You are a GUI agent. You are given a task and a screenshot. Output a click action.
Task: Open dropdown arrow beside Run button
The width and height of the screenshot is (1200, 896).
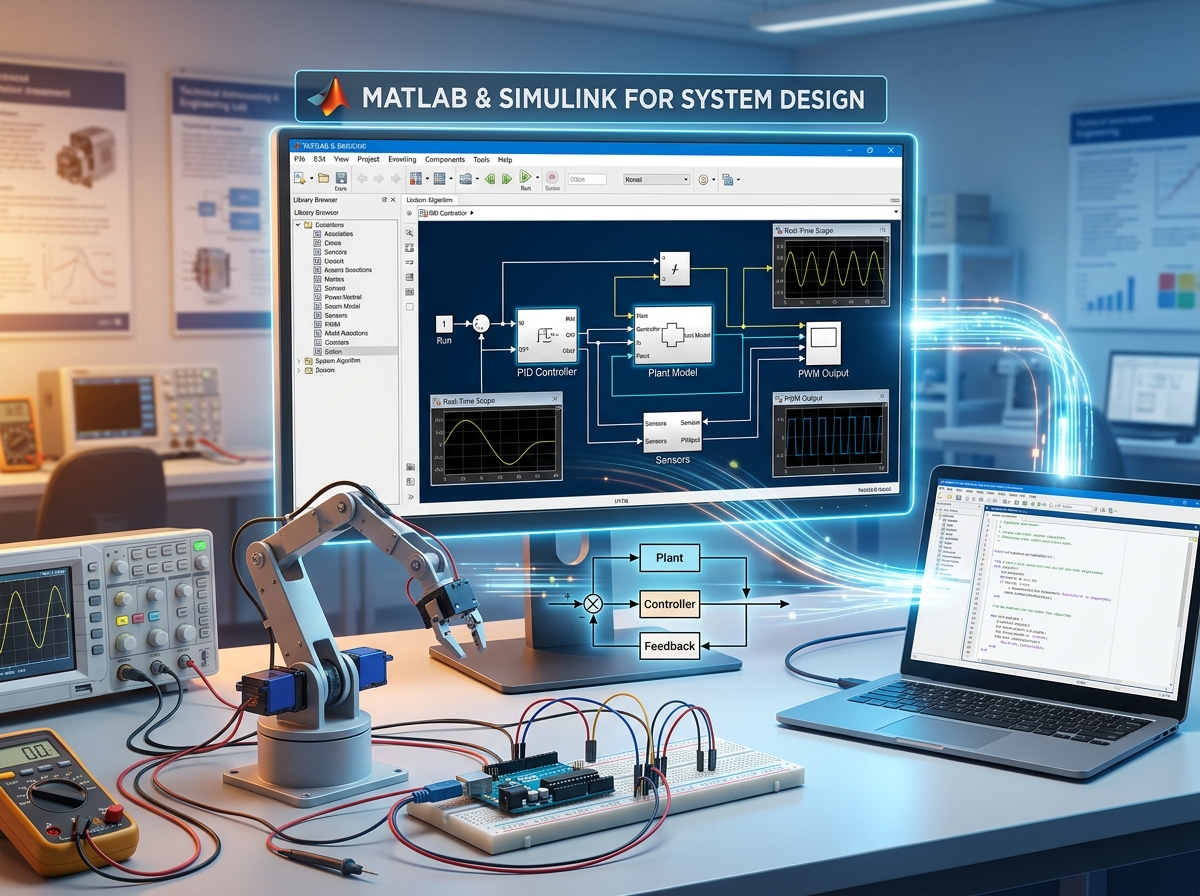click(537, 178)
